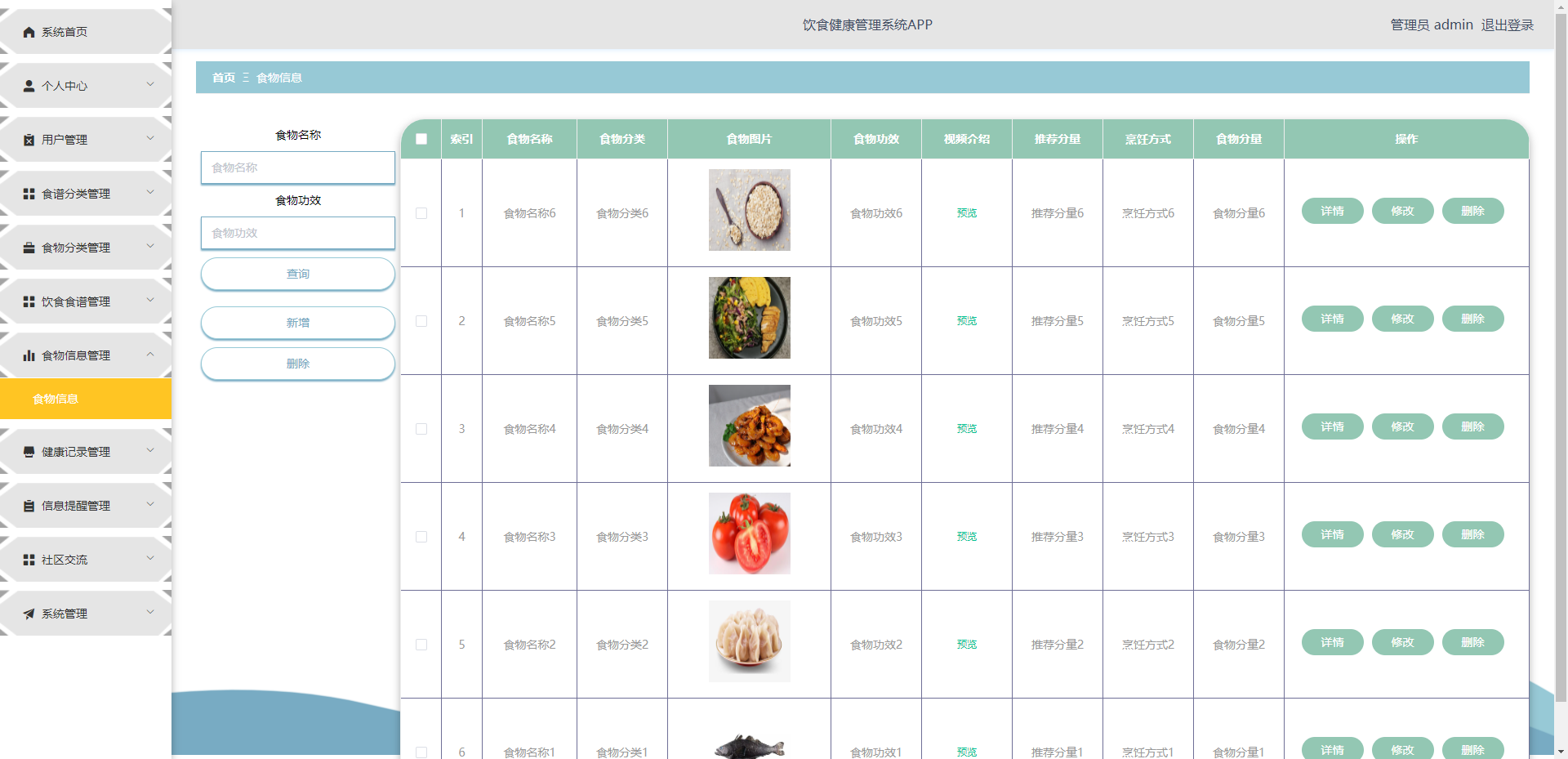Click the briefcase icon beside 食物分类管理
This screenshot has height=759, width=1568.
click(29, 248)
